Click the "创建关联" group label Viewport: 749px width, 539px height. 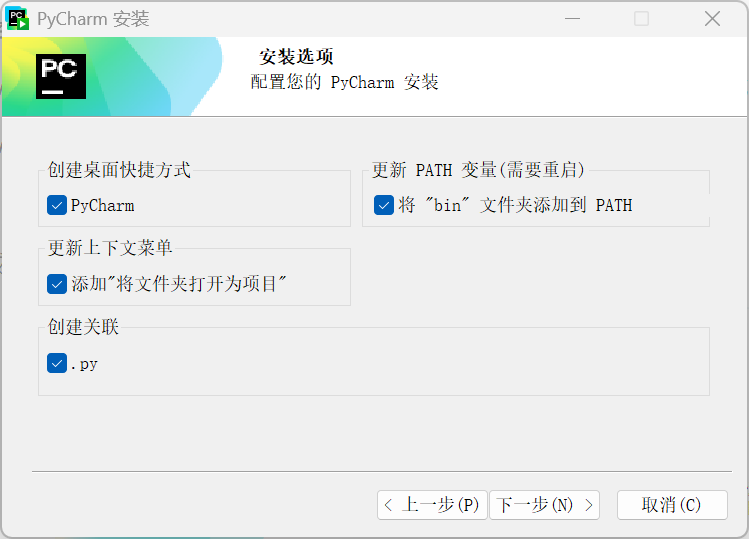click(x=83, y=327)
